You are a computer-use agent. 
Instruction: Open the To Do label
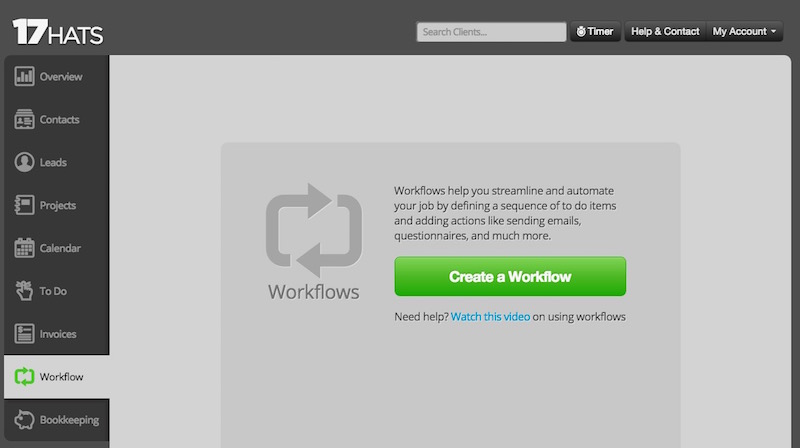click(x=53, y=291)
